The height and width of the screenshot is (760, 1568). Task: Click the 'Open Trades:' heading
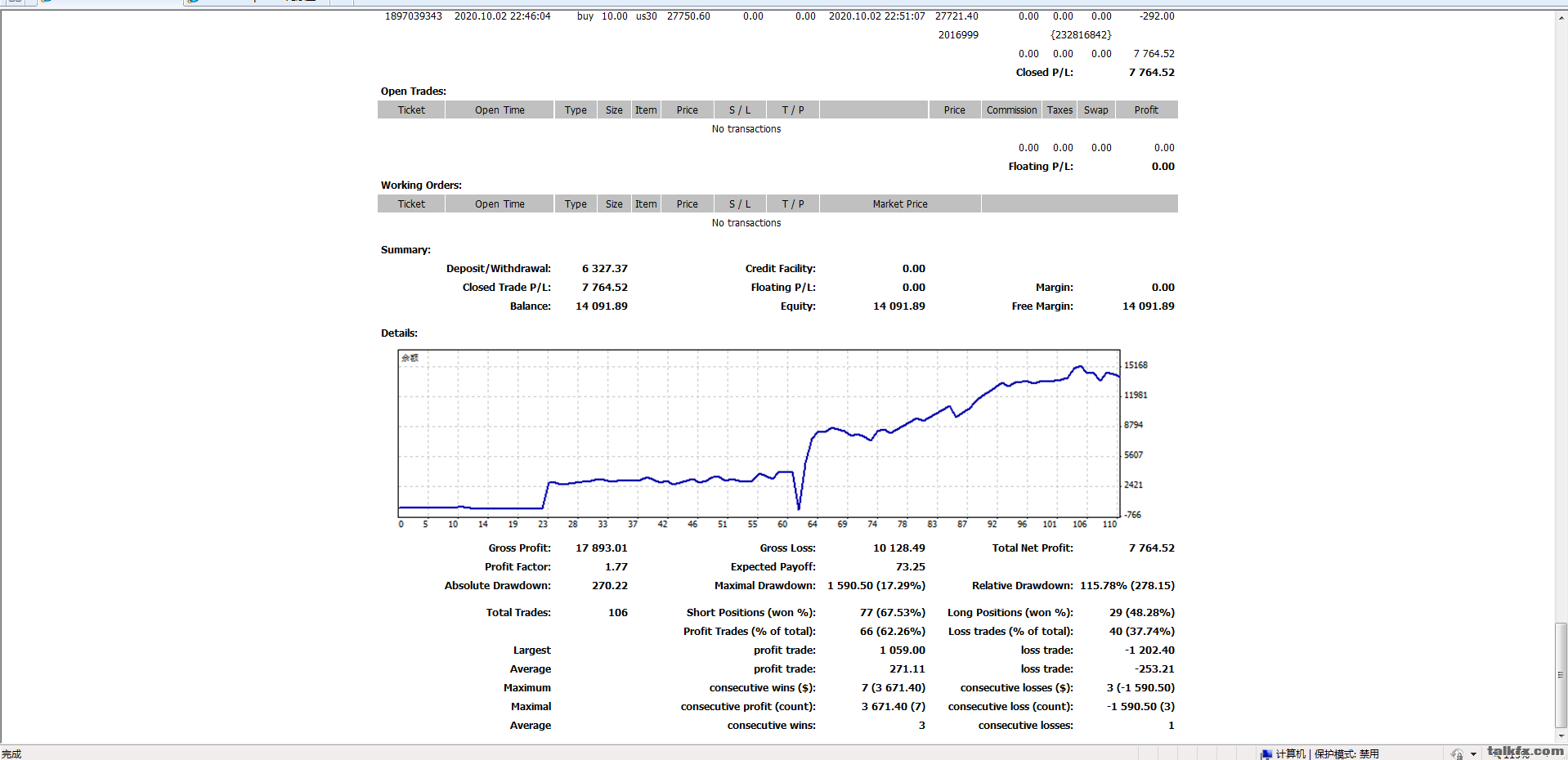tap(414, 92)
